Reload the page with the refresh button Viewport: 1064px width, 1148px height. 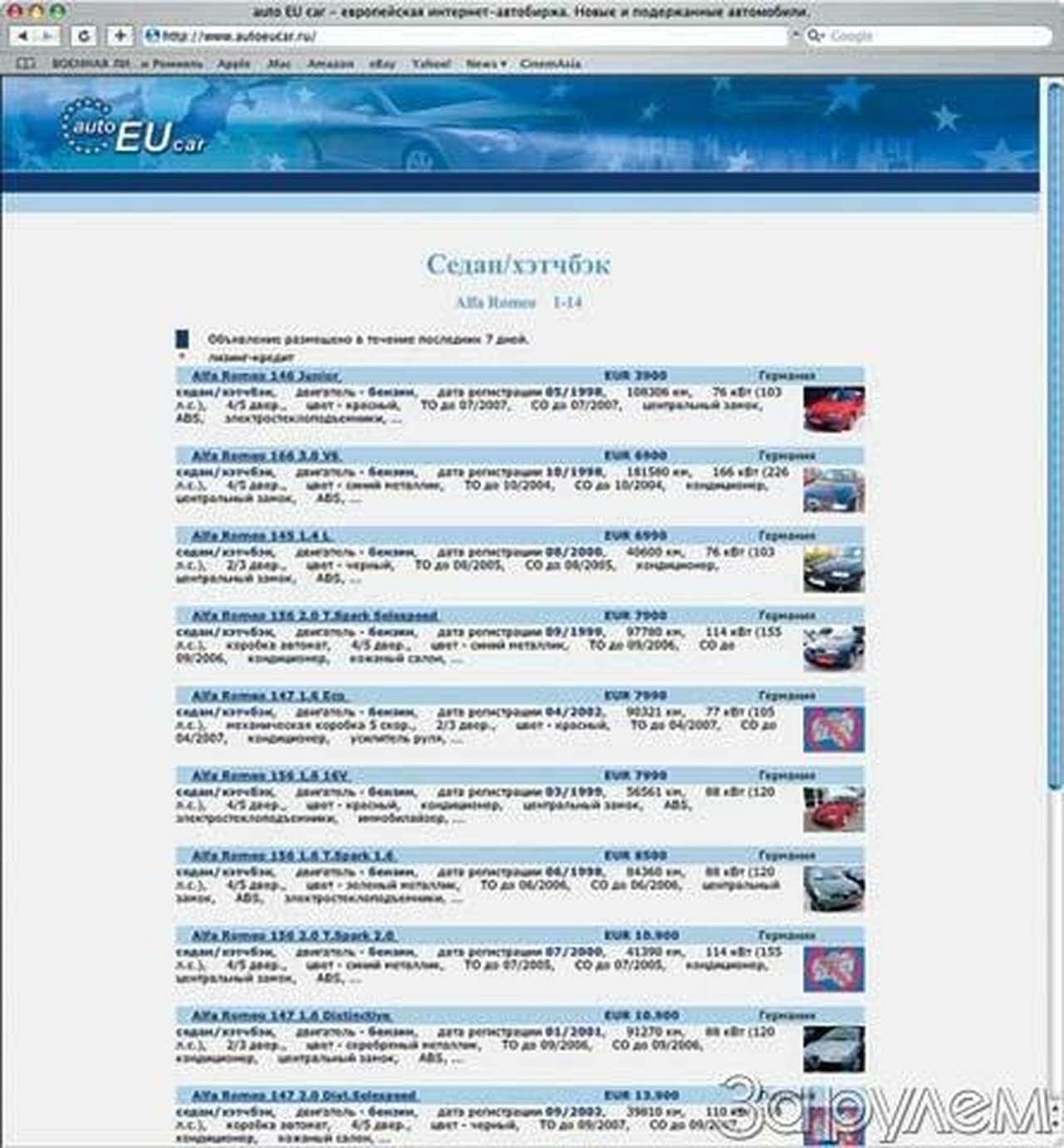point(84,36)
